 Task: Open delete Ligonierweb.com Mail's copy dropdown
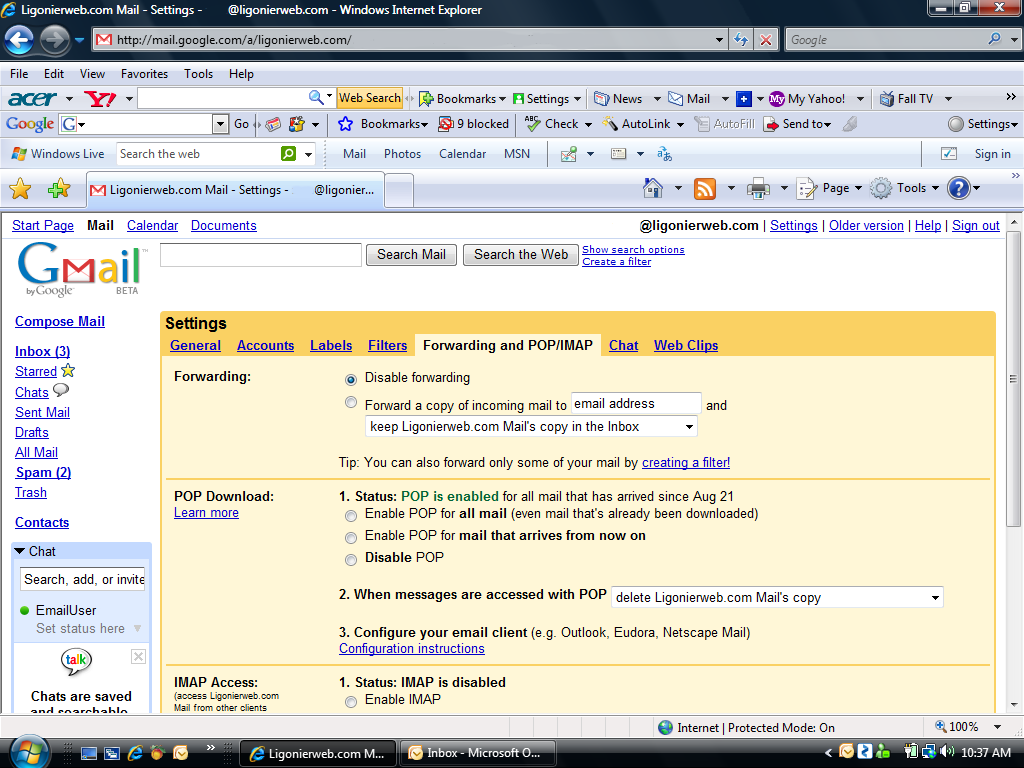click(777, 598)
